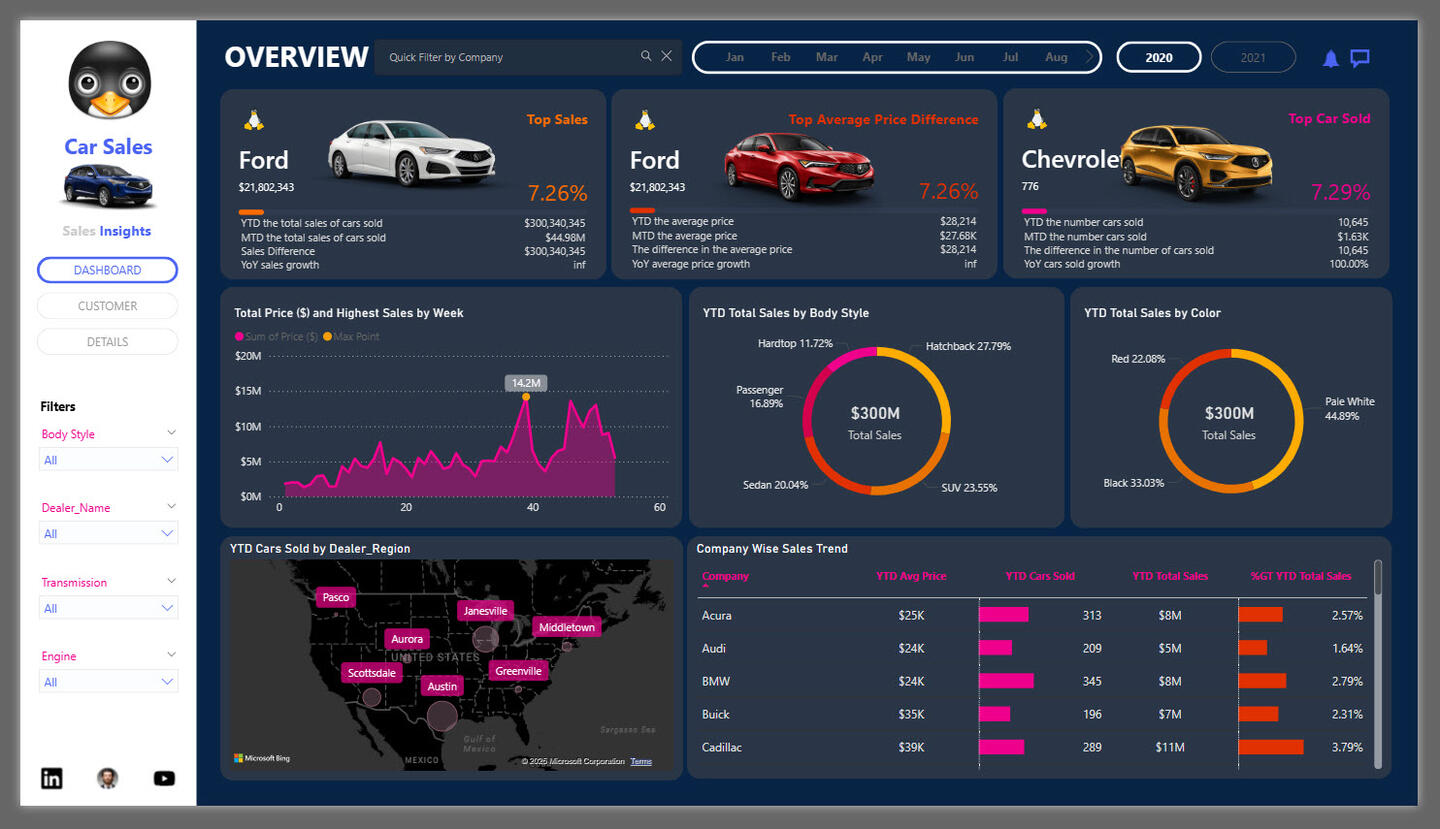Viewport: 1440px width, 829px height.
Task: Collapse the Transmission filter chevron
Action: (x=171, y=581)
